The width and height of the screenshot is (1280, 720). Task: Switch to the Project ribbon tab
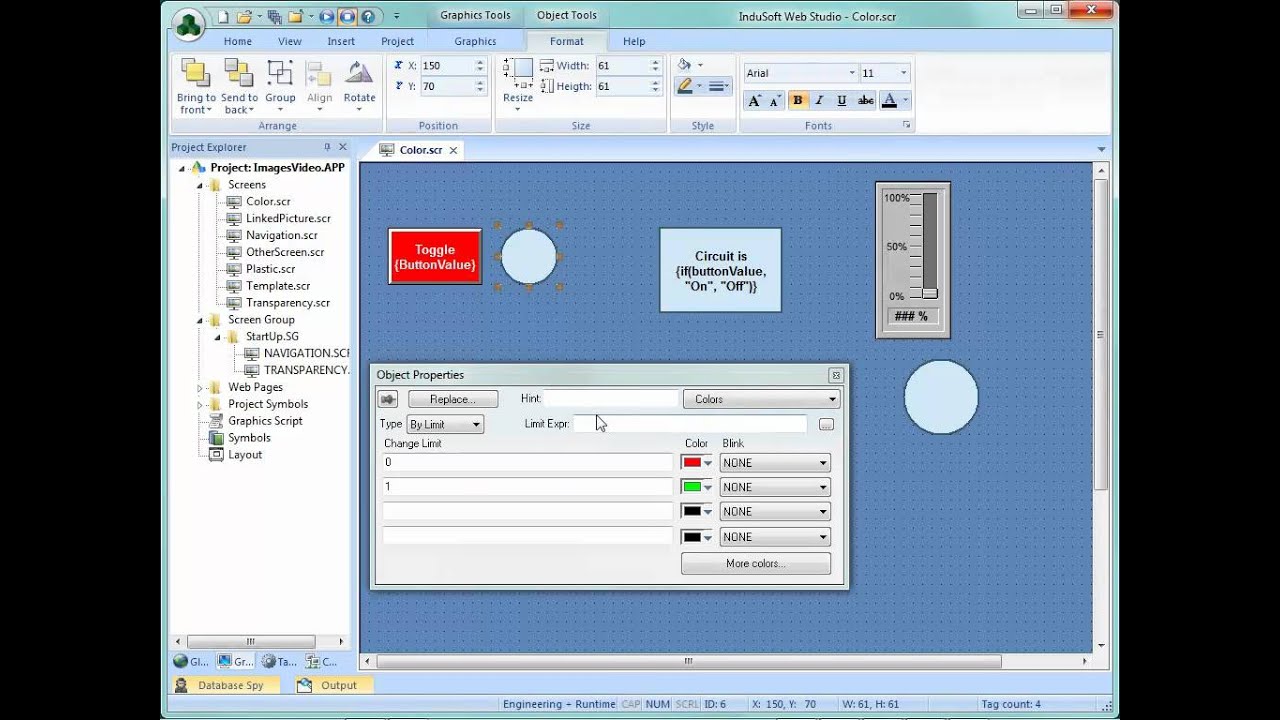click(x=397, y=41)
